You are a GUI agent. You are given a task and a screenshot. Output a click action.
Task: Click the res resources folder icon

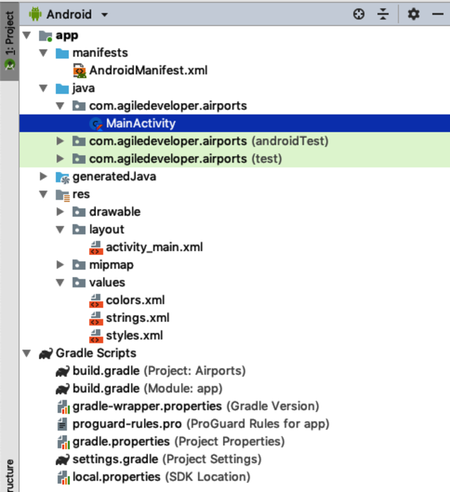click(62, 195)
